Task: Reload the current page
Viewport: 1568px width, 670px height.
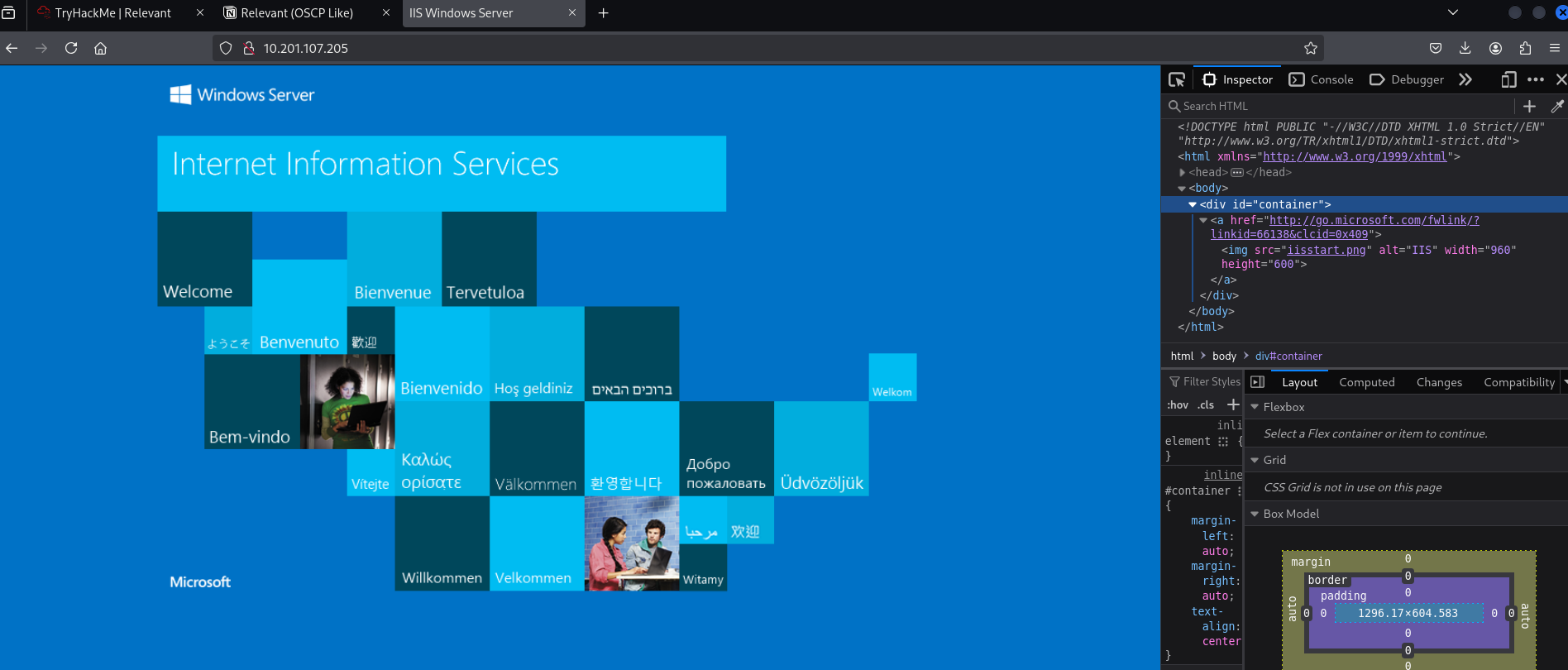Action: [x=71, y=48]
